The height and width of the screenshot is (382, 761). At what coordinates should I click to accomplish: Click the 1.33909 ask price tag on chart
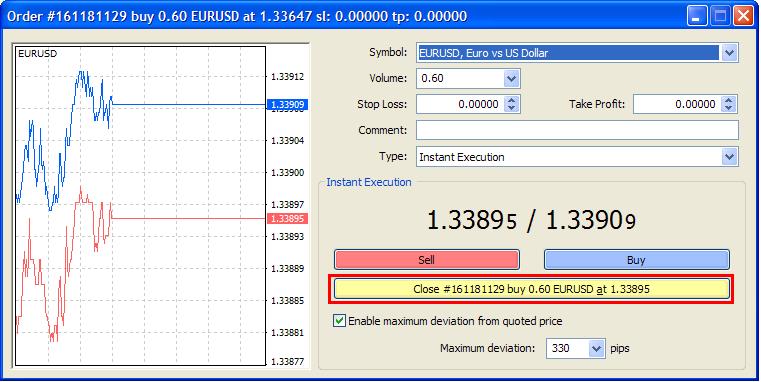[287, 104]
